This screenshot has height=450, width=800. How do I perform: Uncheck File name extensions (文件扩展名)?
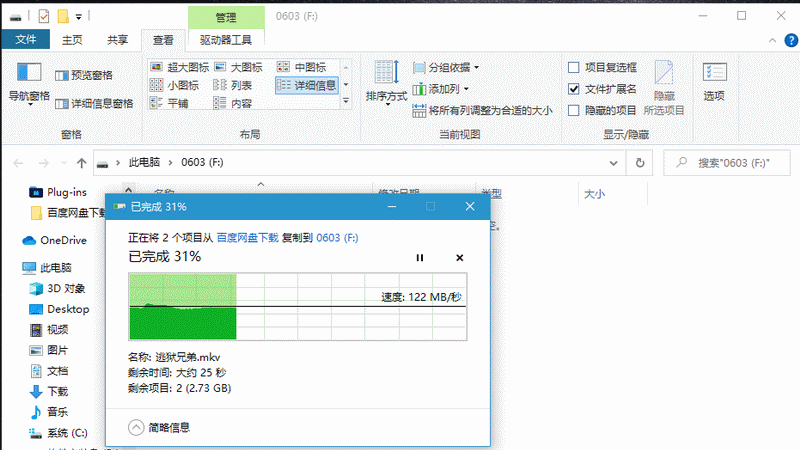573,89
